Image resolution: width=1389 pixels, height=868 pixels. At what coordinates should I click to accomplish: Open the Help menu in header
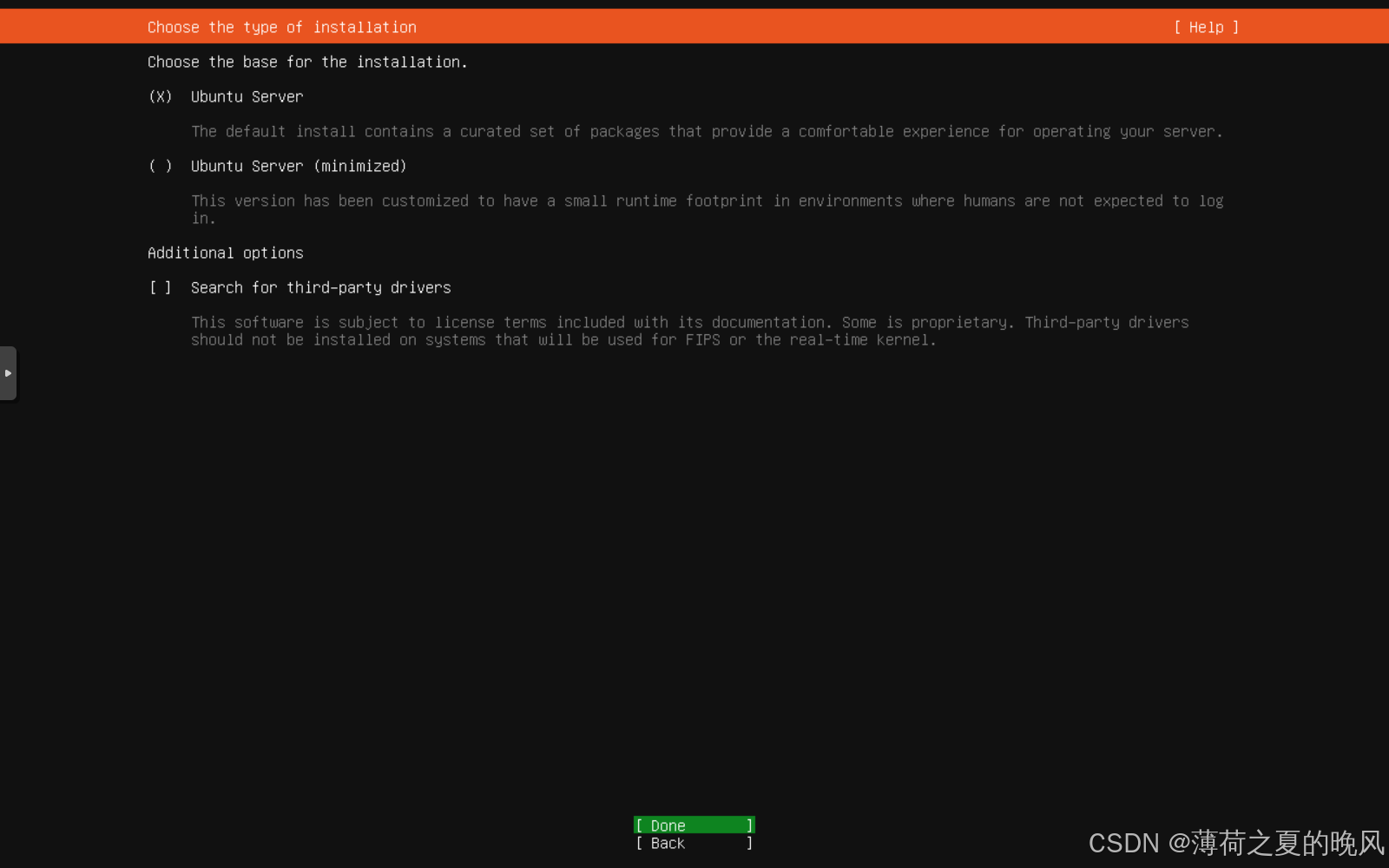tap(1207, 27)
